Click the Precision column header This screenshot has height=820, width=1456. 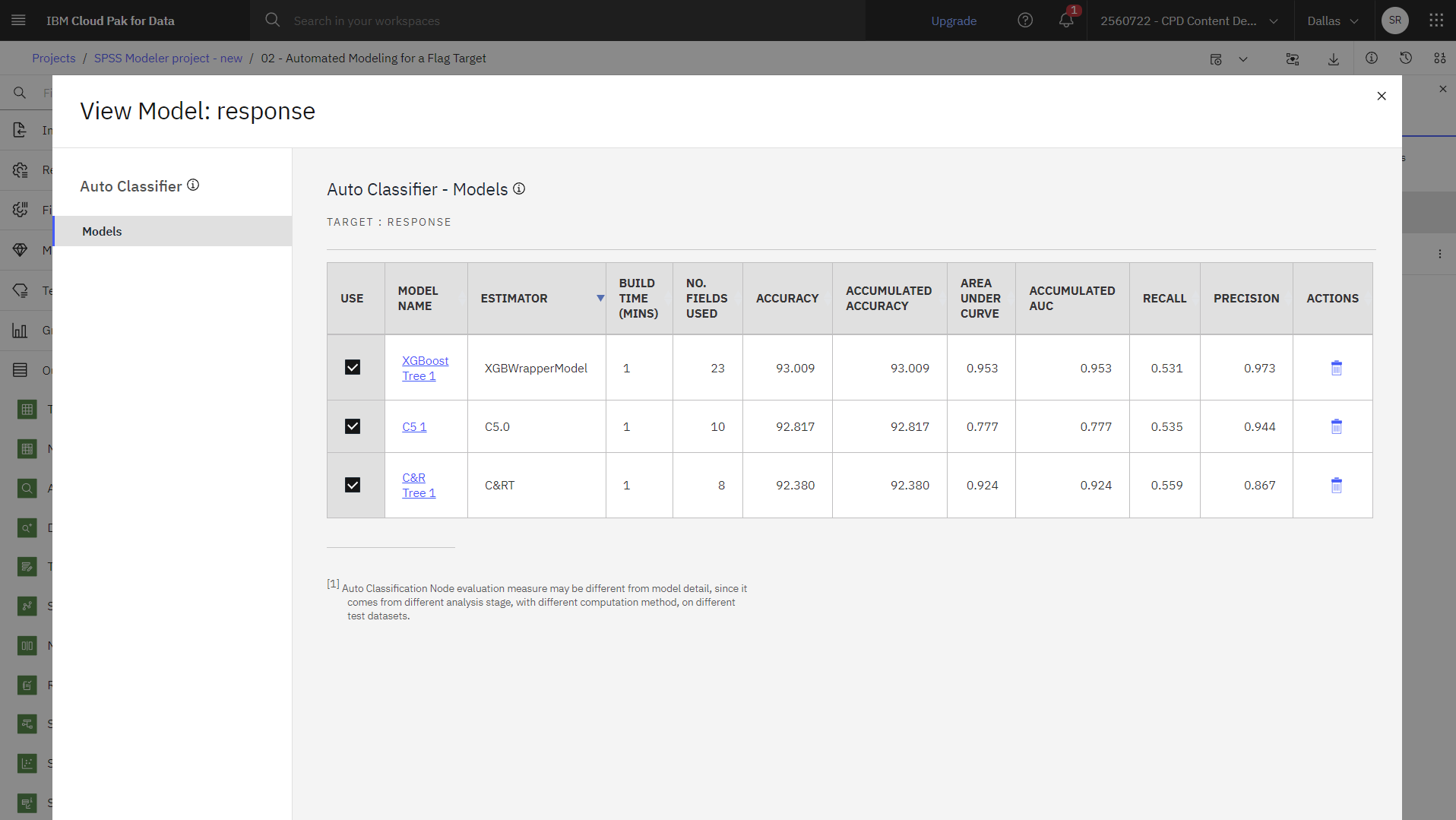coord(1246,298)
